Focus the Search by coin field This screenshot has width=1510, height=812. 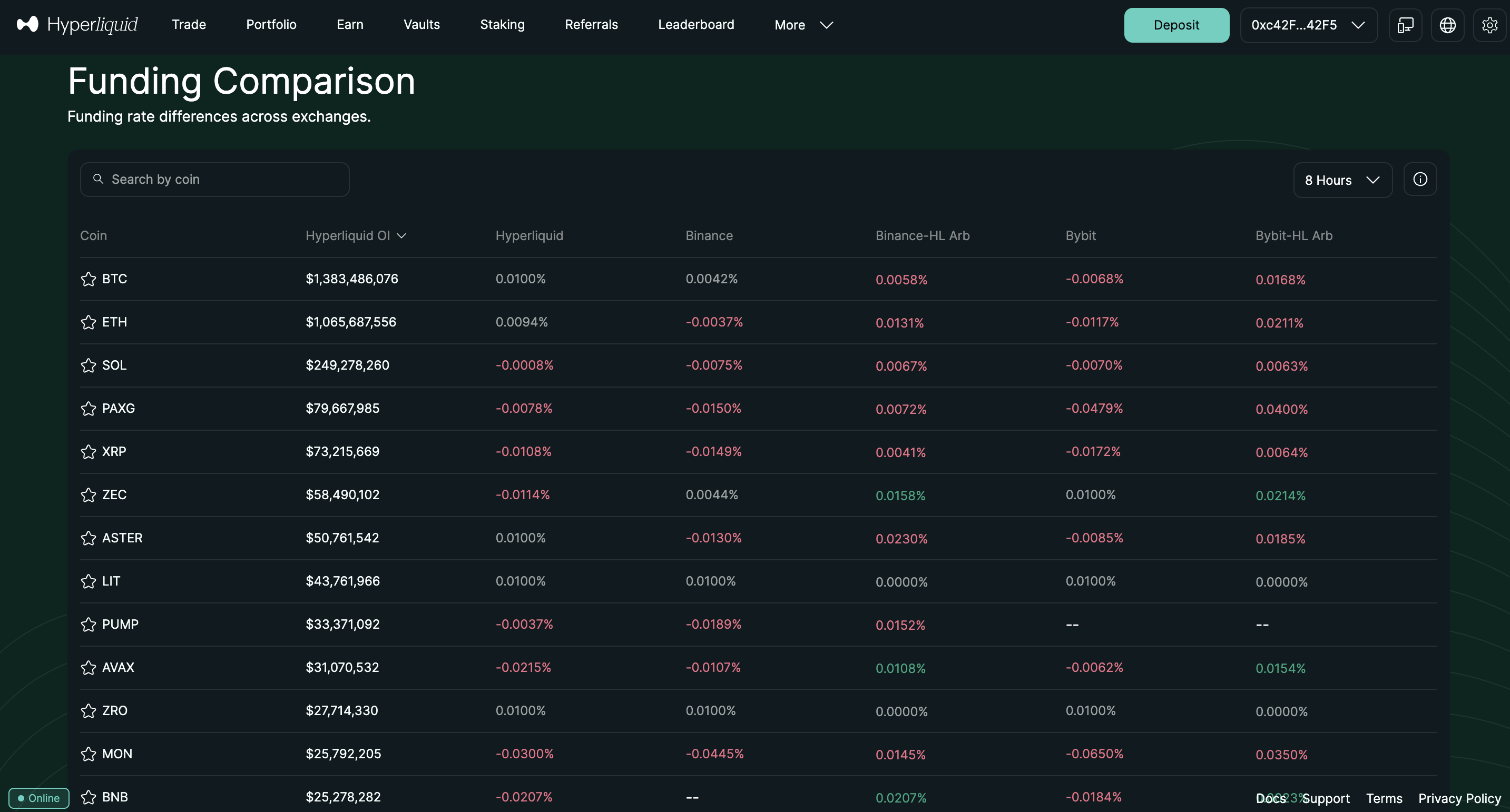223,179
